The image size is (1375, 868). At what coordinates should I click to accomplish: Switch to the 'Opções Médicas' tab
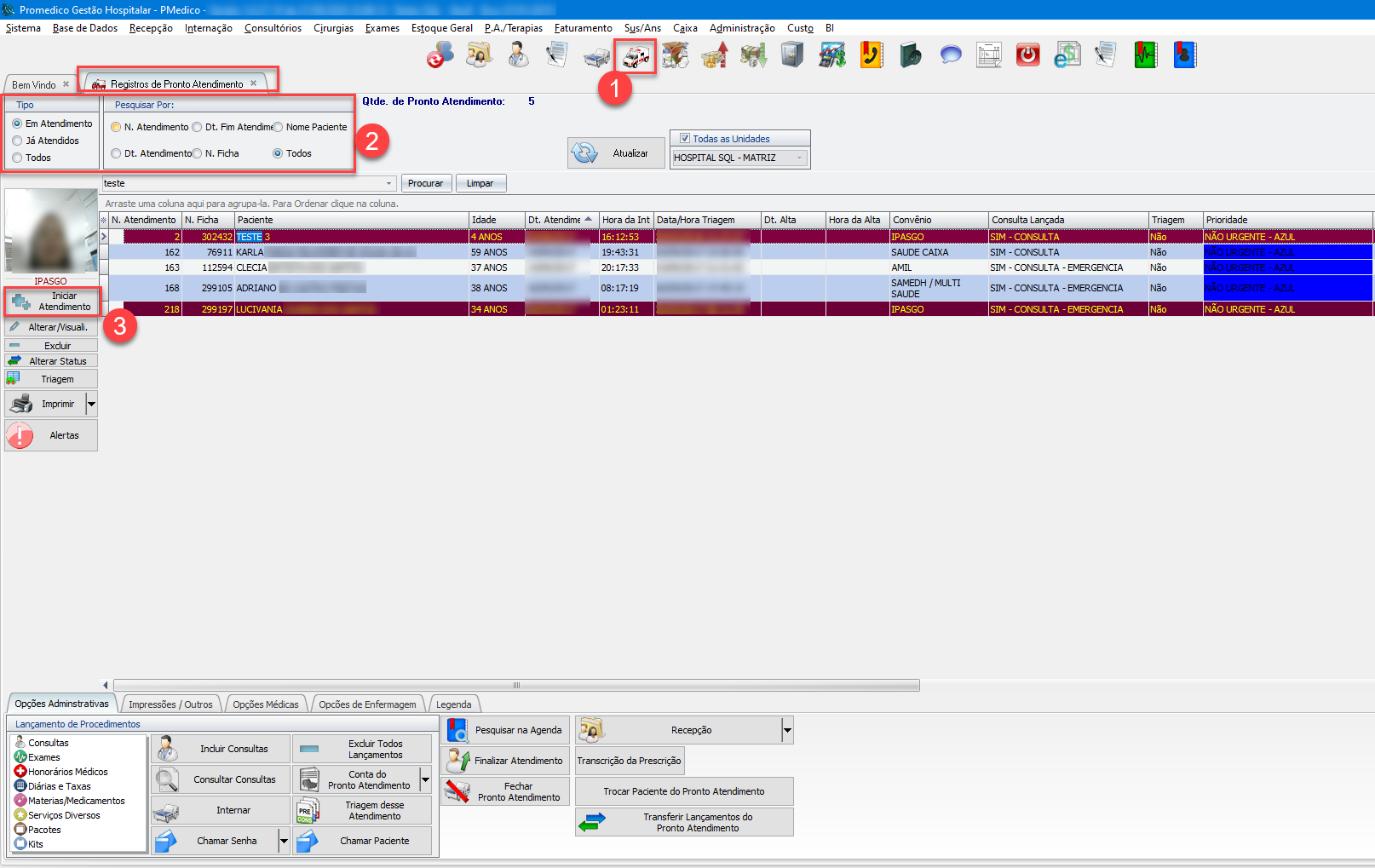click(x=265, y=704)
